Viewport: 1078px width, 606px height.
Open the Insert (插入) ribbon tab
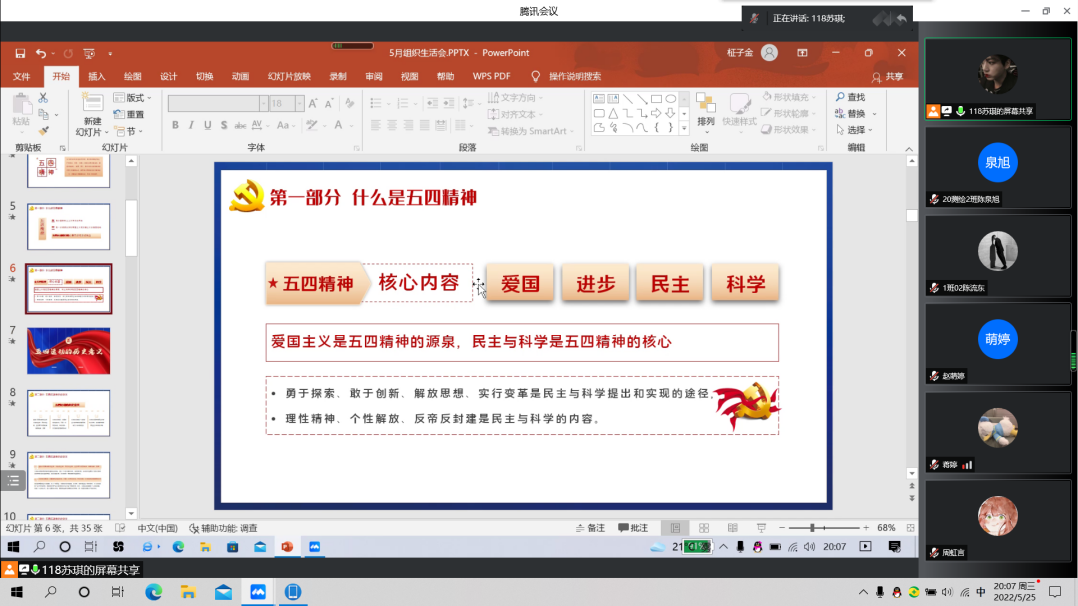click(97, 76)
